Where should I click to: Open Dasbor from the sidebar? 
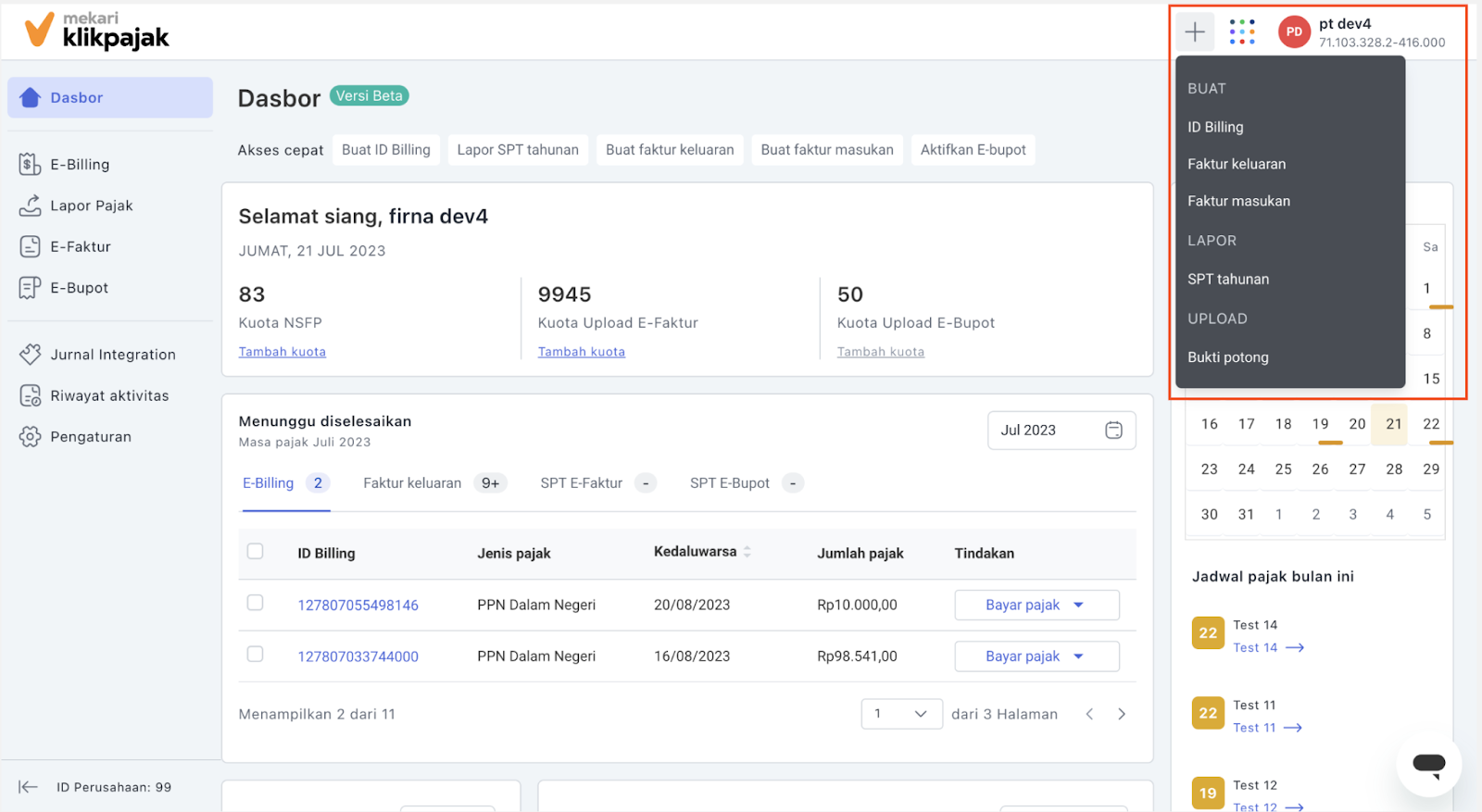pos(110,97)
